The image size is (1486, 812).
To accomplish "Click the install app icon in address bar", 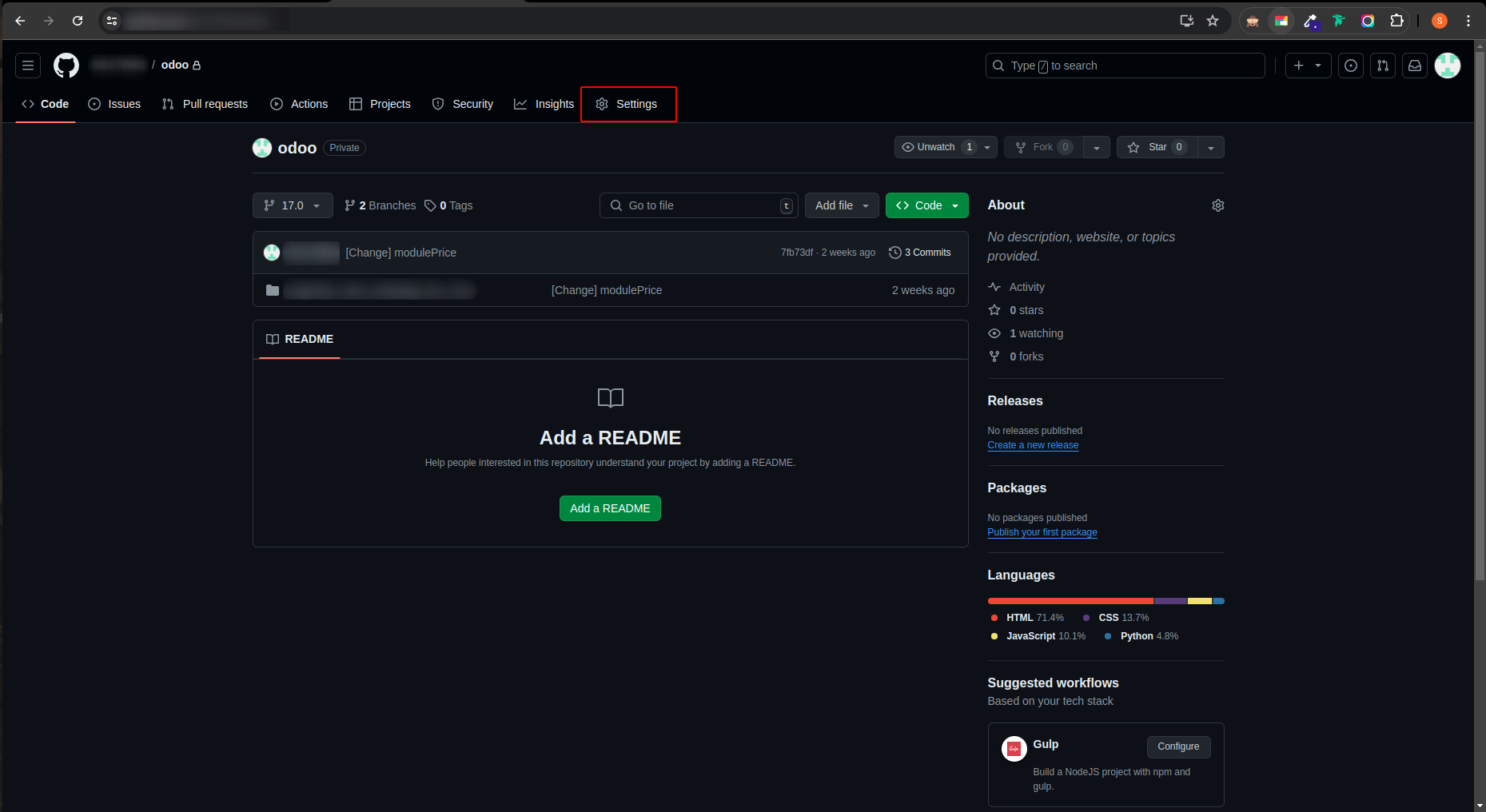I will coord(1187,21).
